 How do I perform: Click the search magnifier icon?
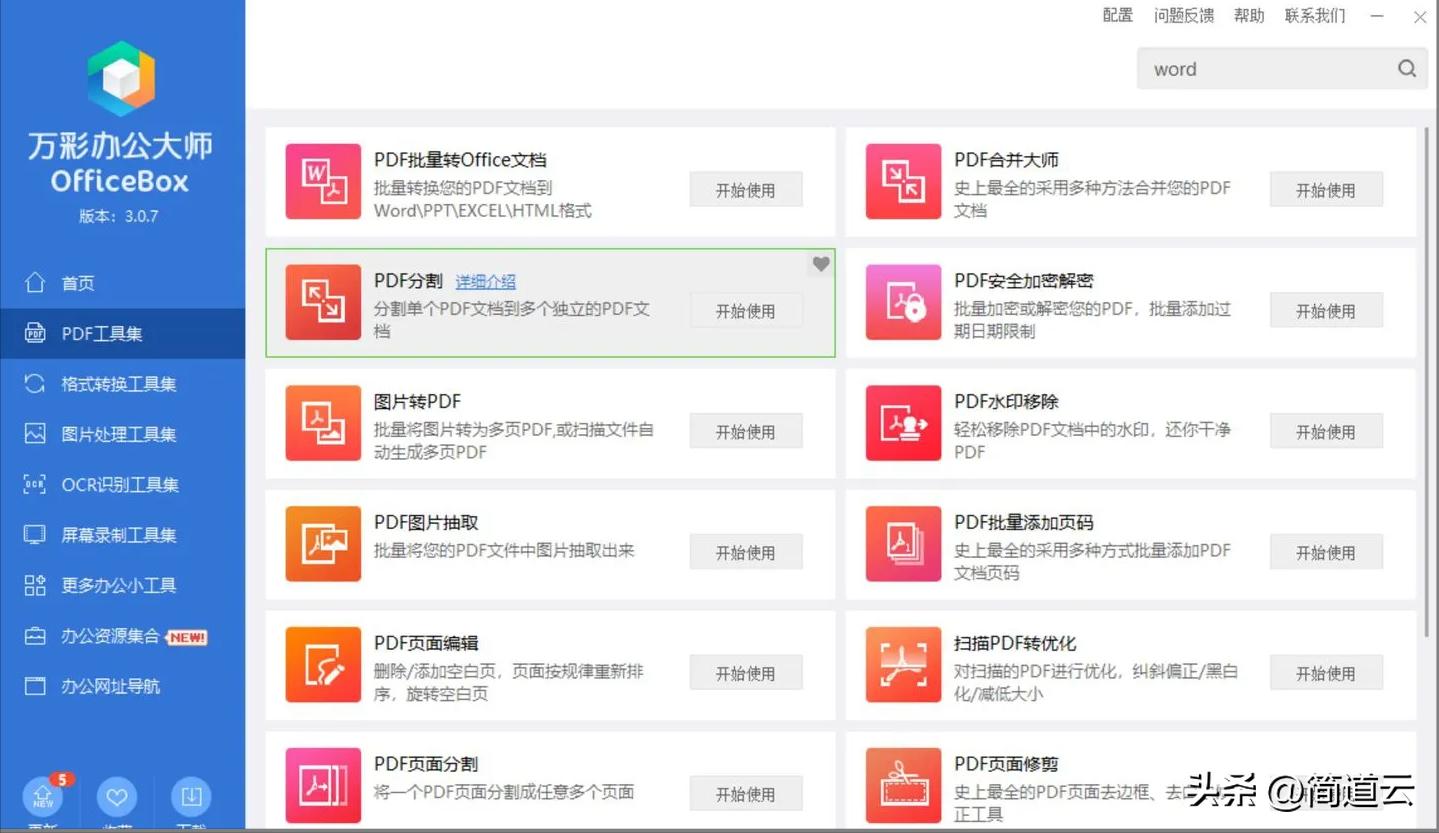pyautogui.click(x=1406, y=68)
